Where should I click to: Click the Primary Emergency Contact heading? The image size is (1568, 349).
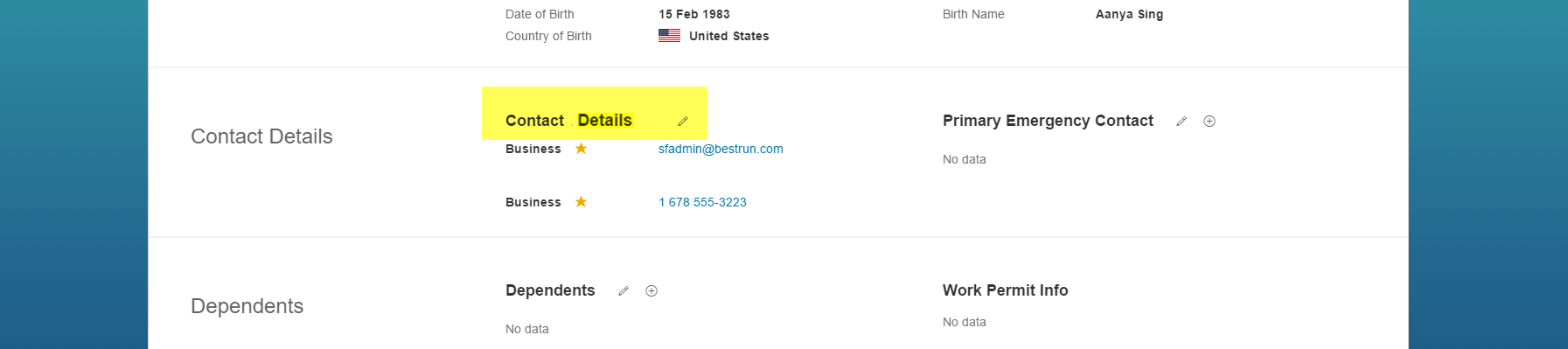point(1048,121)
